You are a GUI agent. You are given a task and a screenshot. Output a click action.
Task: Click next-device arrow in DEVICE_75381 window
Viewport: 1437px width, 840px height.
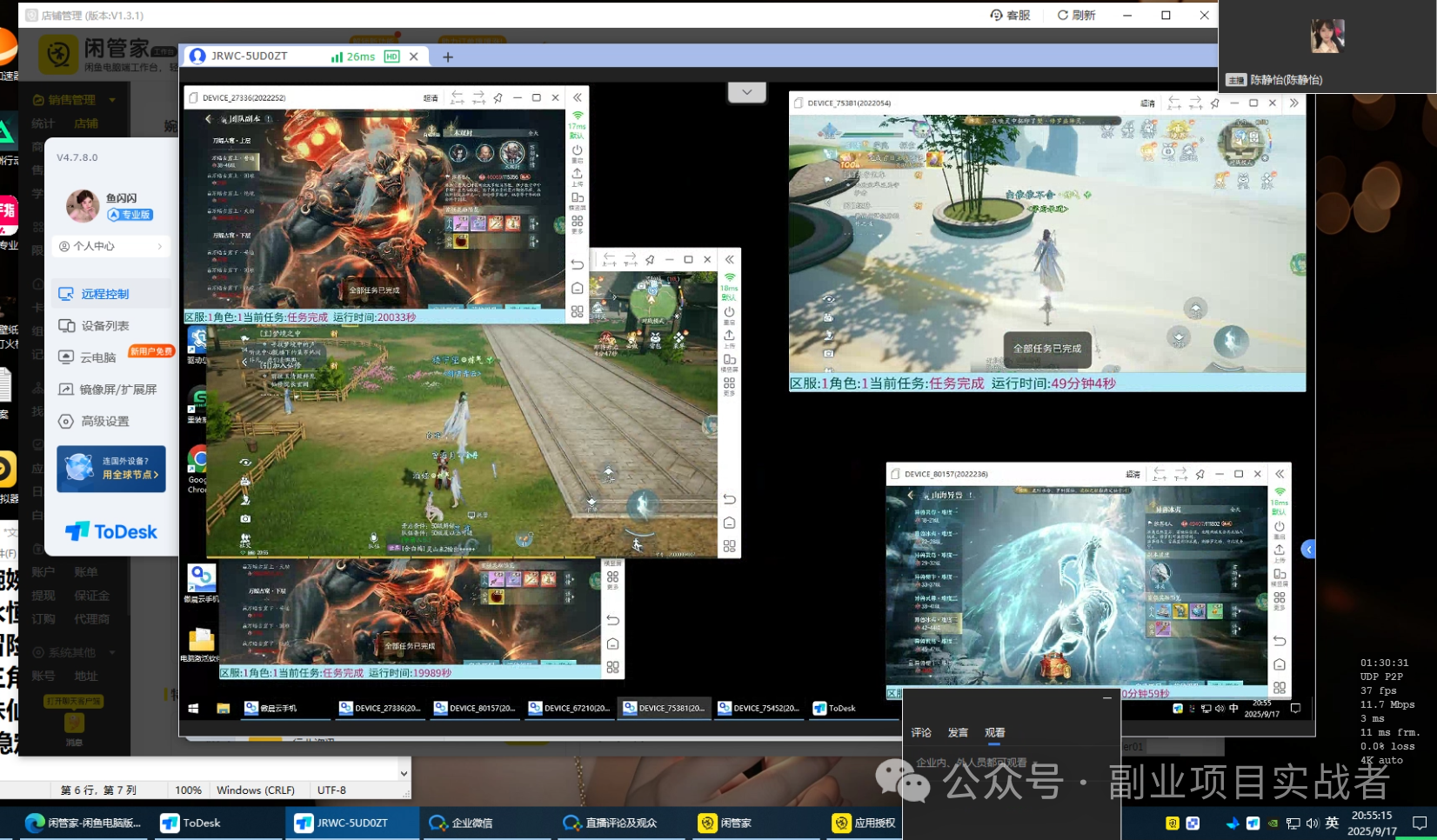point(1195,103)
